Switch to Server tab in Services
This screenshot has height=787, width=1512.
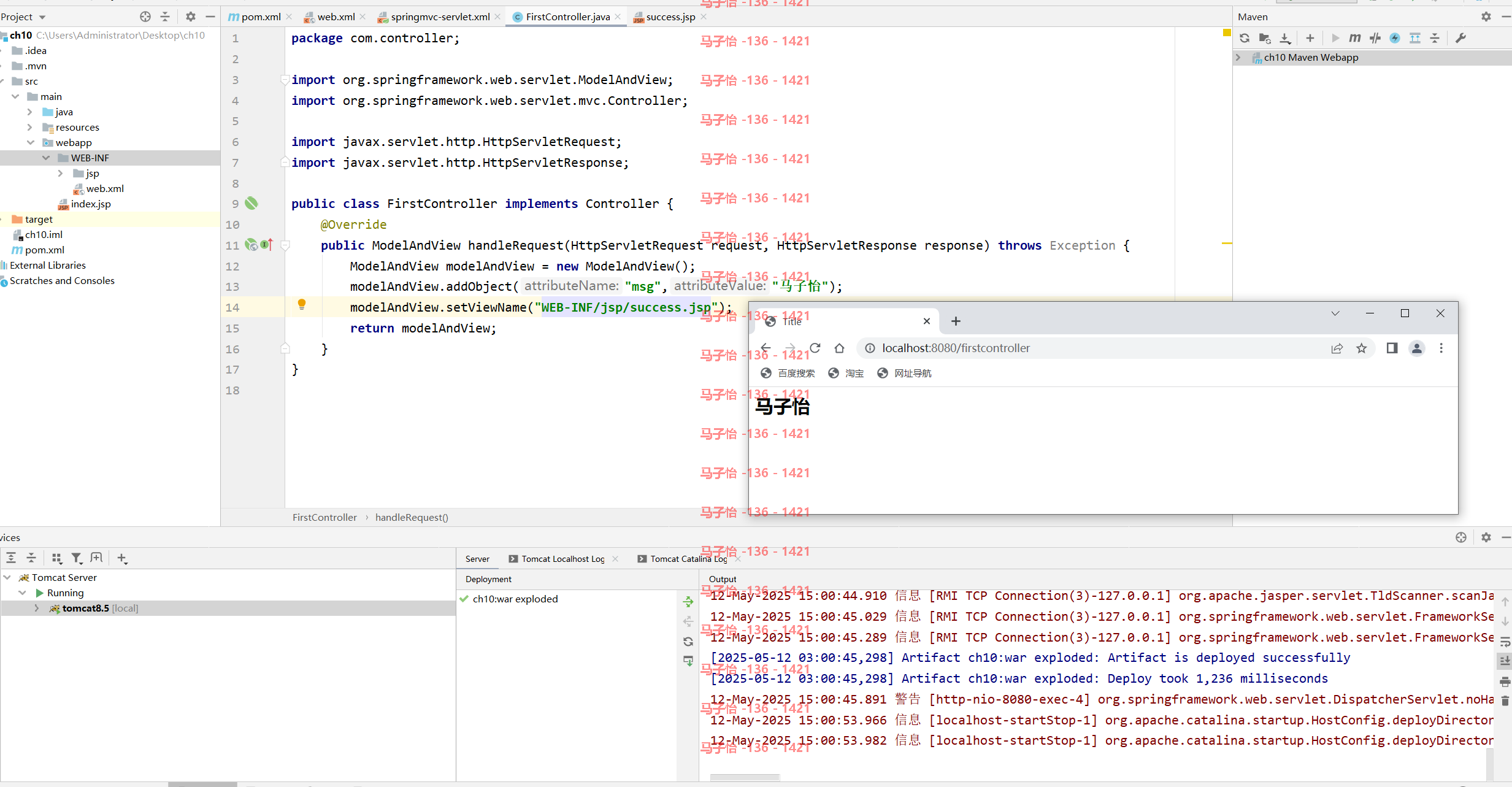(x=477, y=559)
